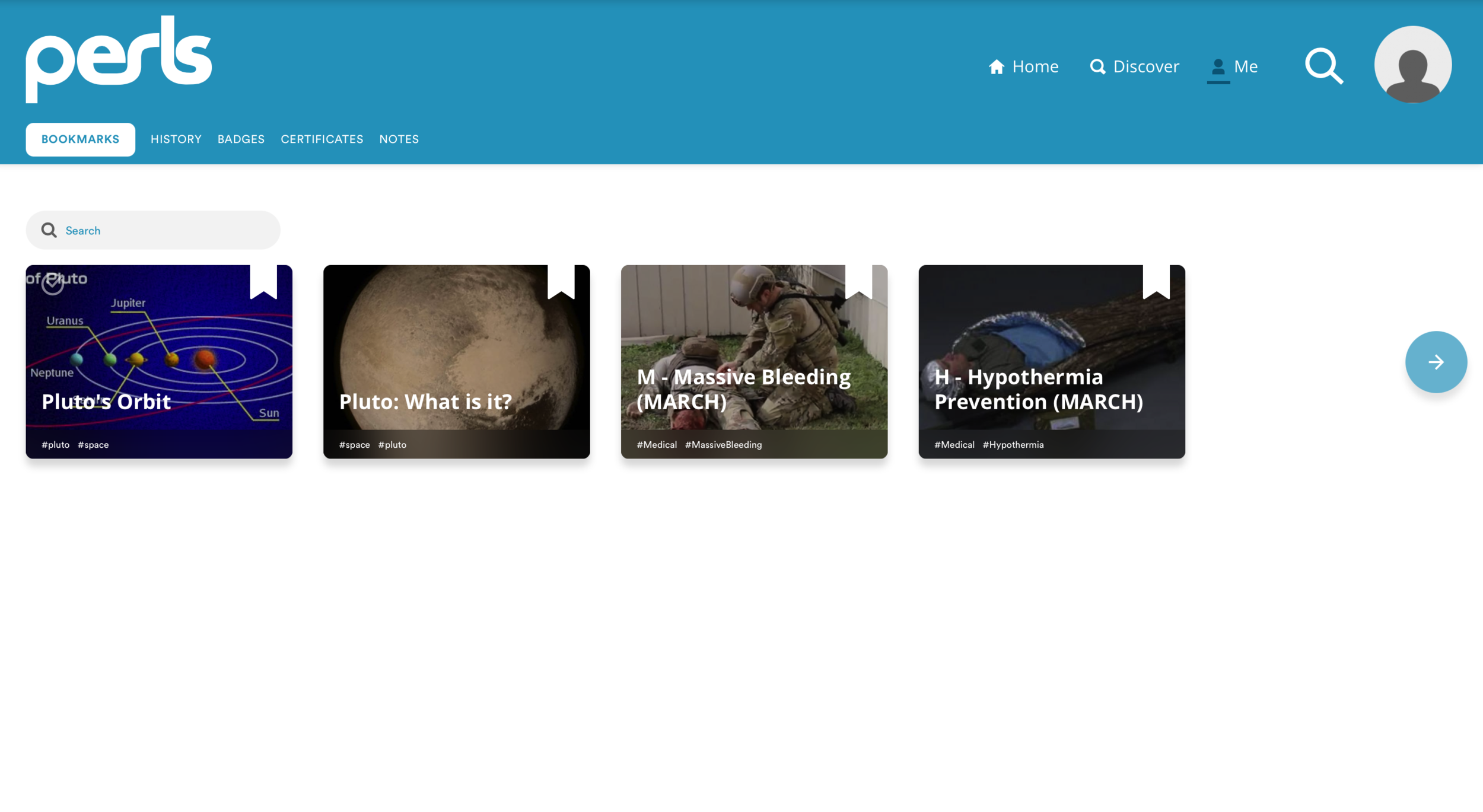Click #Medical tag on Massive Bleeding card
Screen dimensions: 1483x812
(x=657, y=445)
